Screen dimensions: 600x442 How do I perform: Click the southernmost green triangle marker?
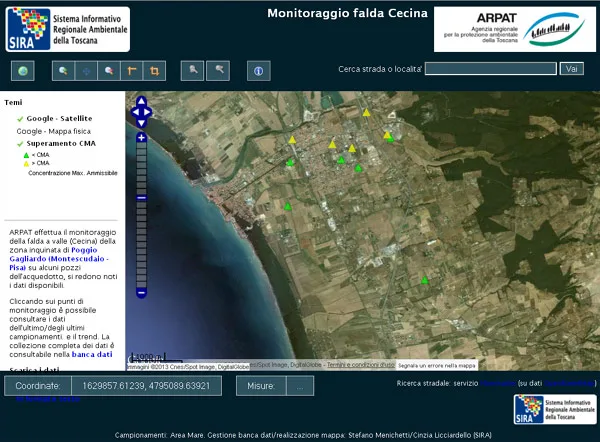[425, 281]
